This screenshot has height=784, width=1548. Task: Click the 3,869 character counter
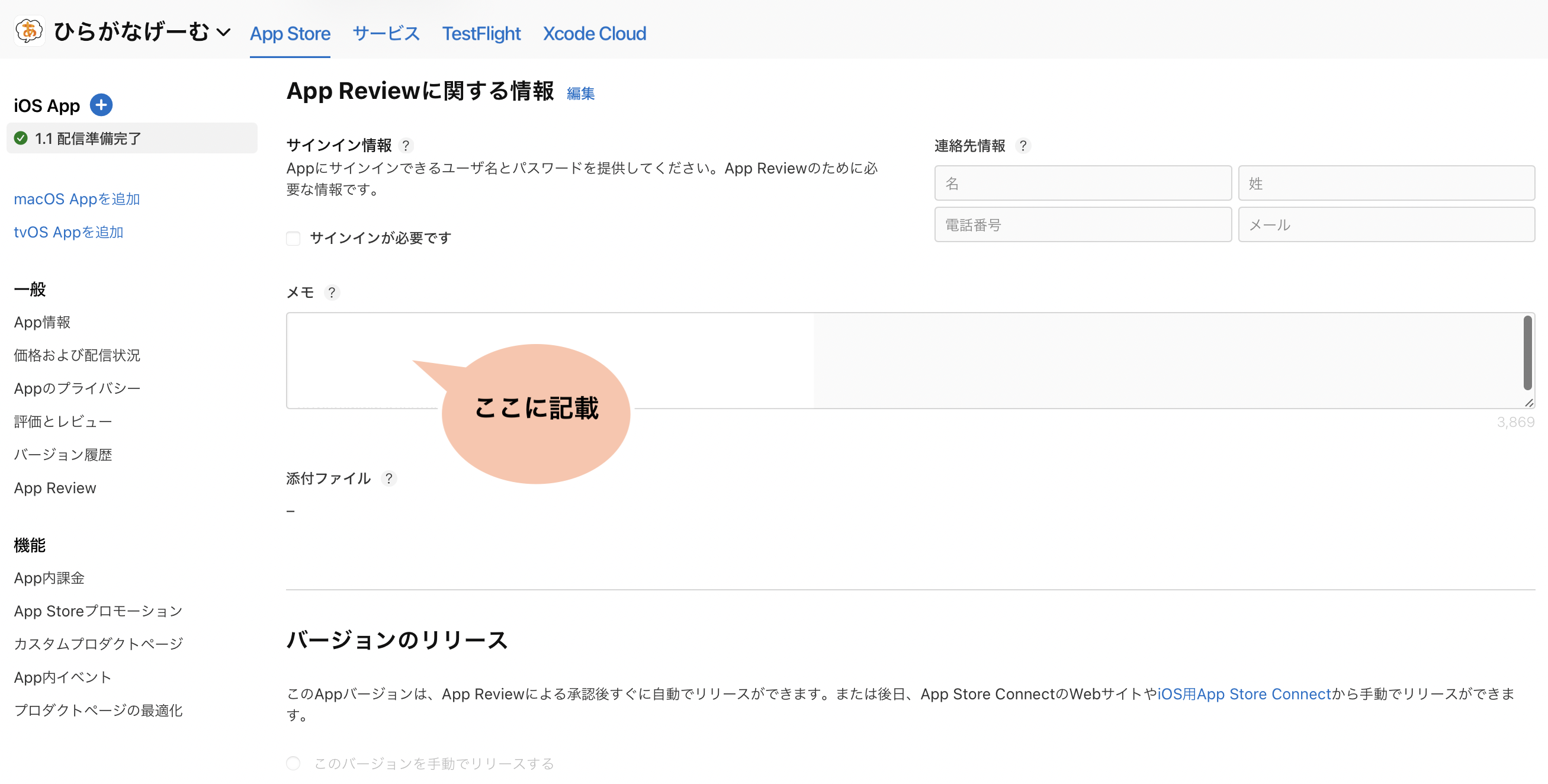1515,422
